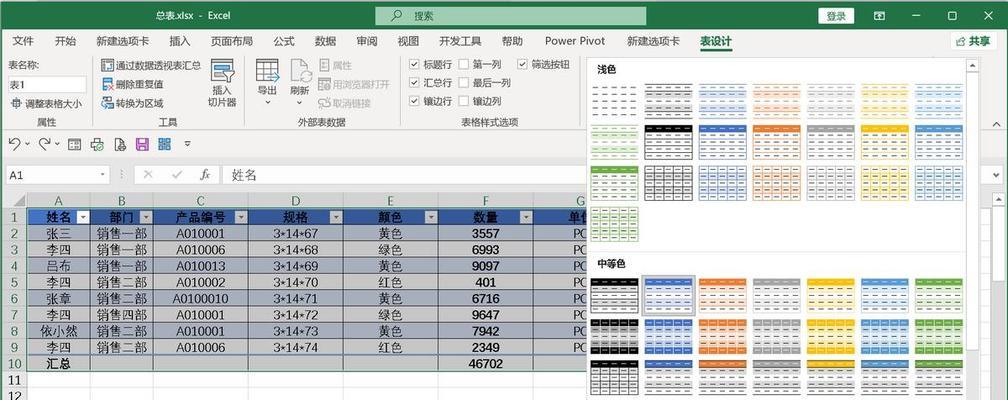Switch to the 公式 (Formulas) tab
Image resolution: width=1008 pixels, height=400 pixels.
pyautogui.click(x=284, y=41)
